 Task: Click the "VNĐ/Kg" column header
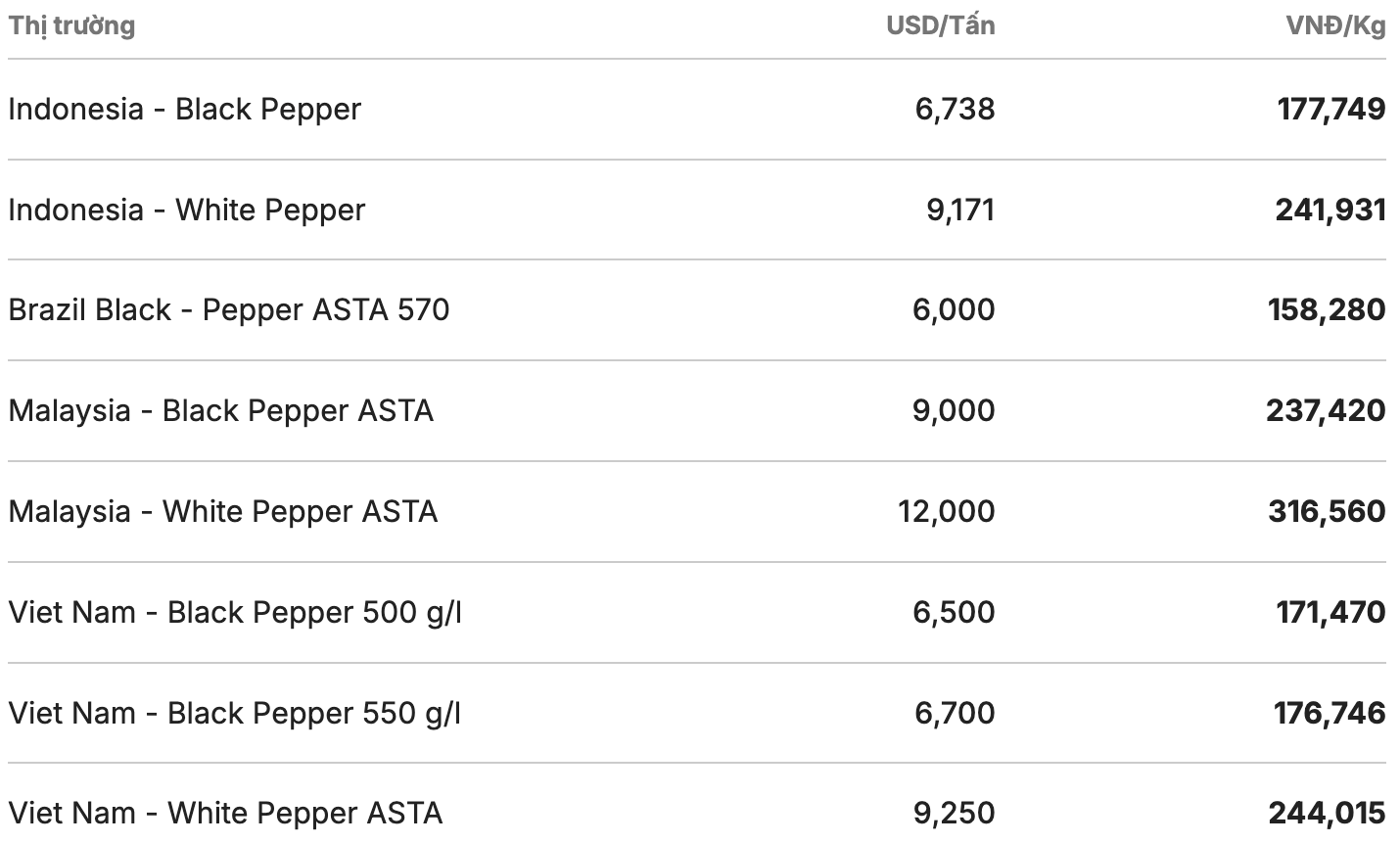click(1335, 25)
